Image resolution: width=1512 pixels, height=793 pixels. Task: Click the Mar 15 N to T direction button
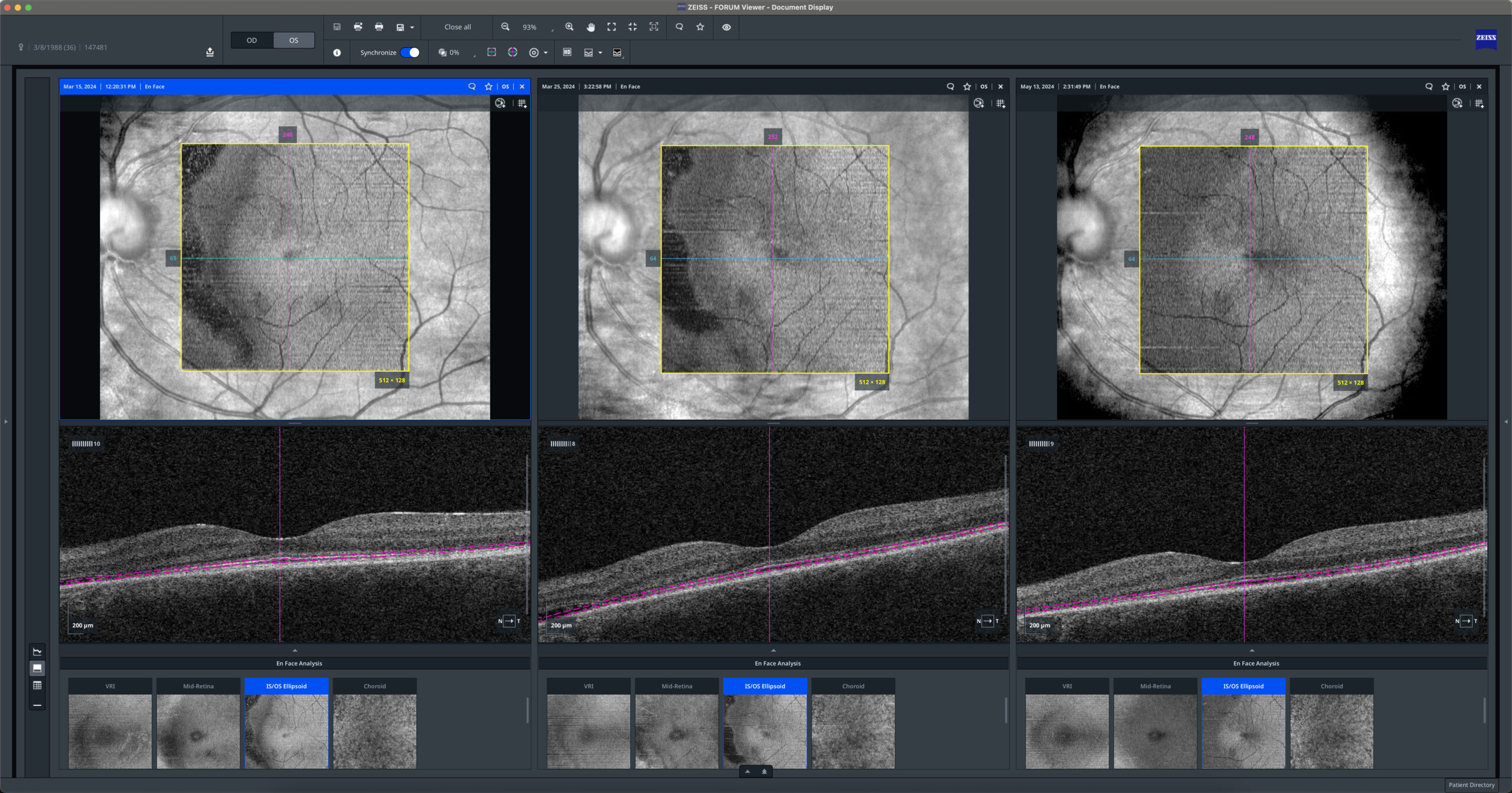pyautogui.click(x=509, y=621)
